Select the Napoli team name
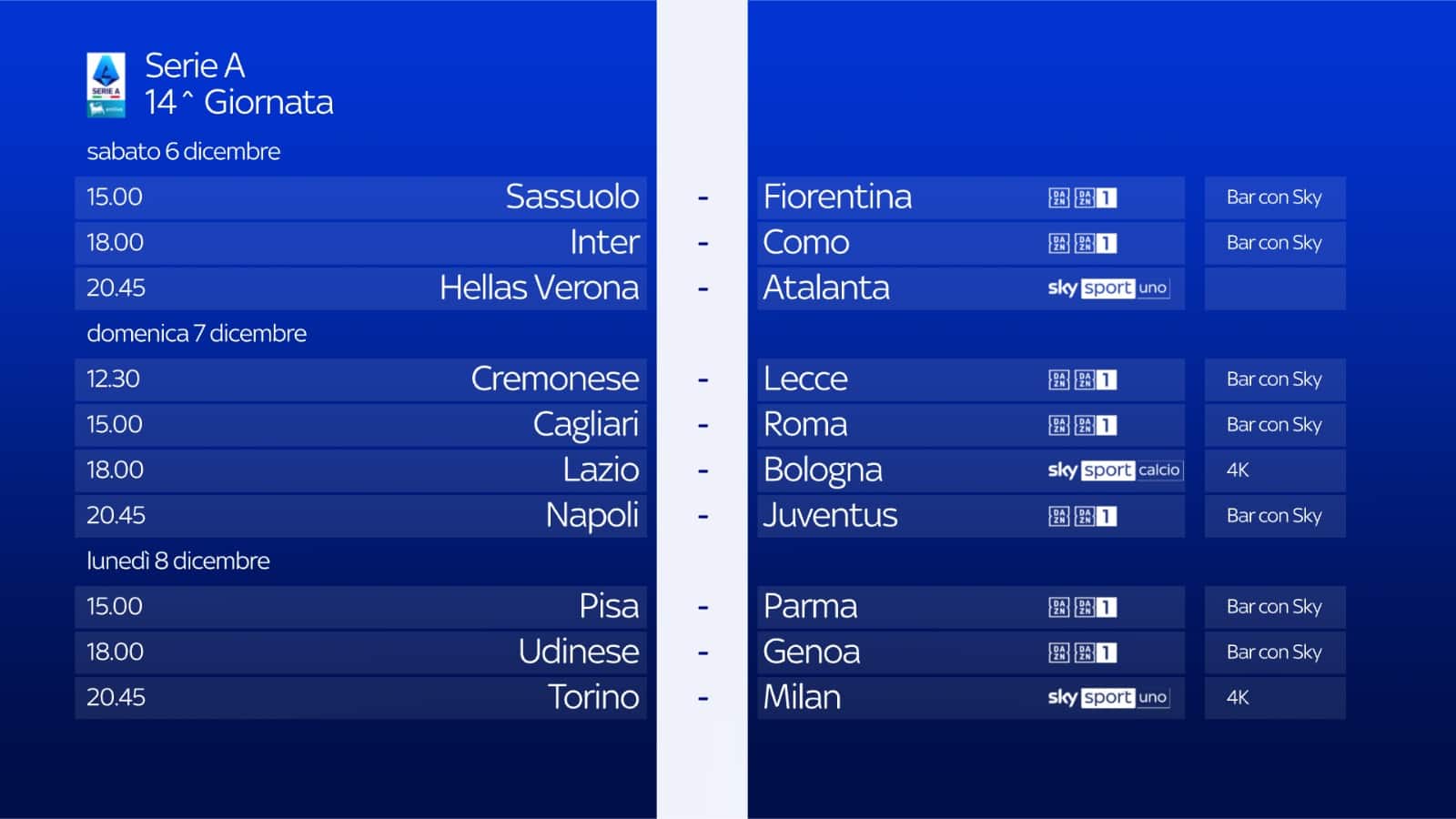The width and height of the screenshot is (1456, 819). click(x=591, y=516)
